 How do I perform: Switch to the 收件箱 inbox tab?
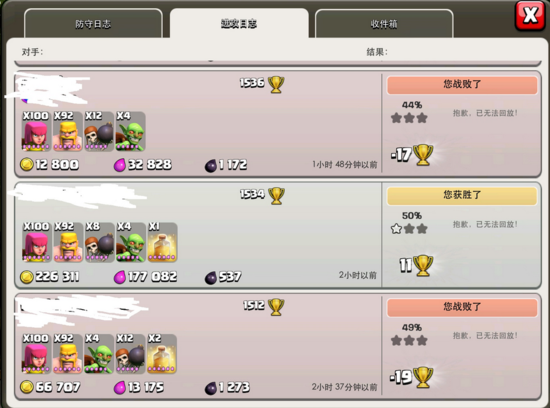coord(384,24)
